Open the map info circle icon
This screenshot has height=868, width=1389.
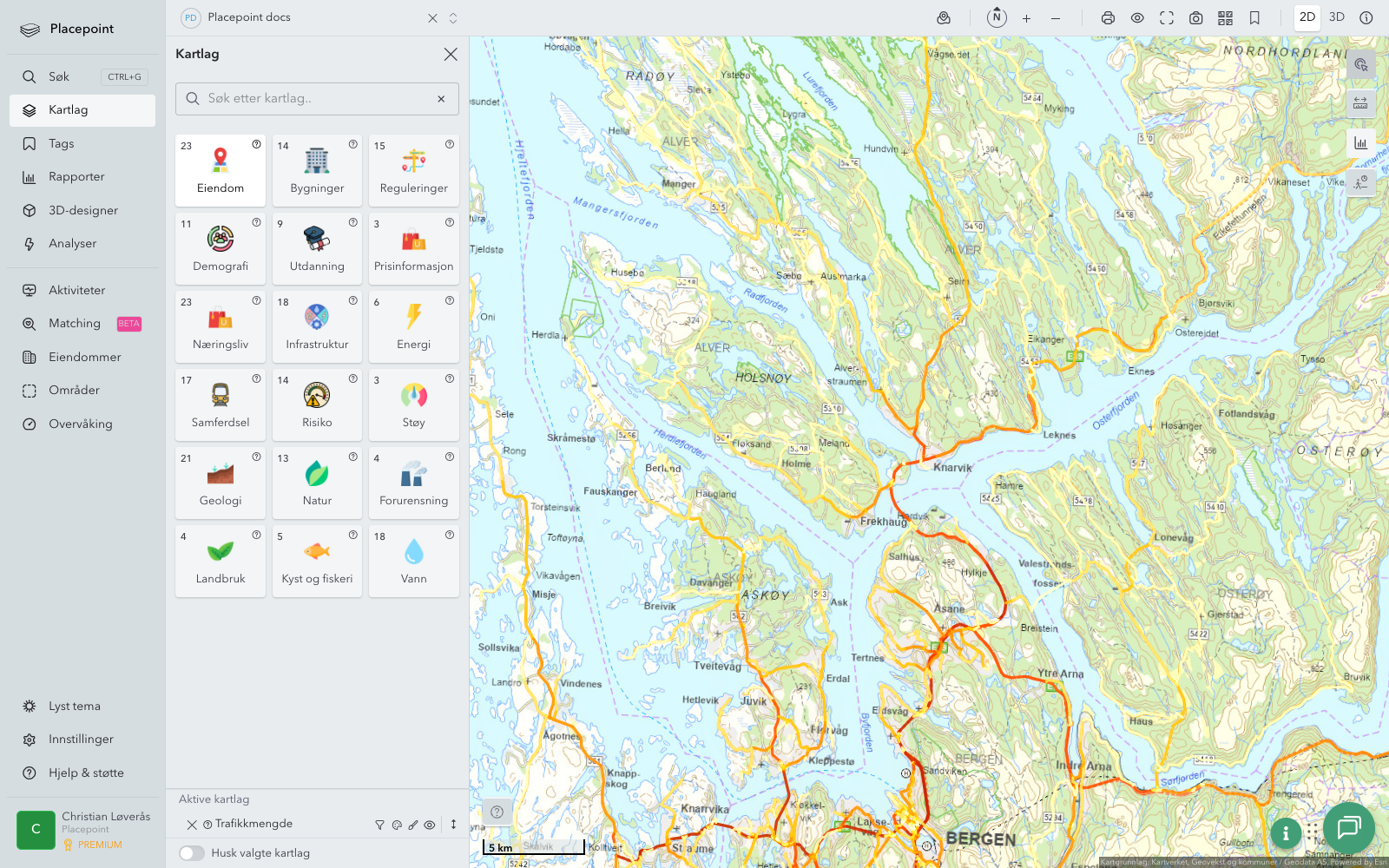[x=1366, y=17]
